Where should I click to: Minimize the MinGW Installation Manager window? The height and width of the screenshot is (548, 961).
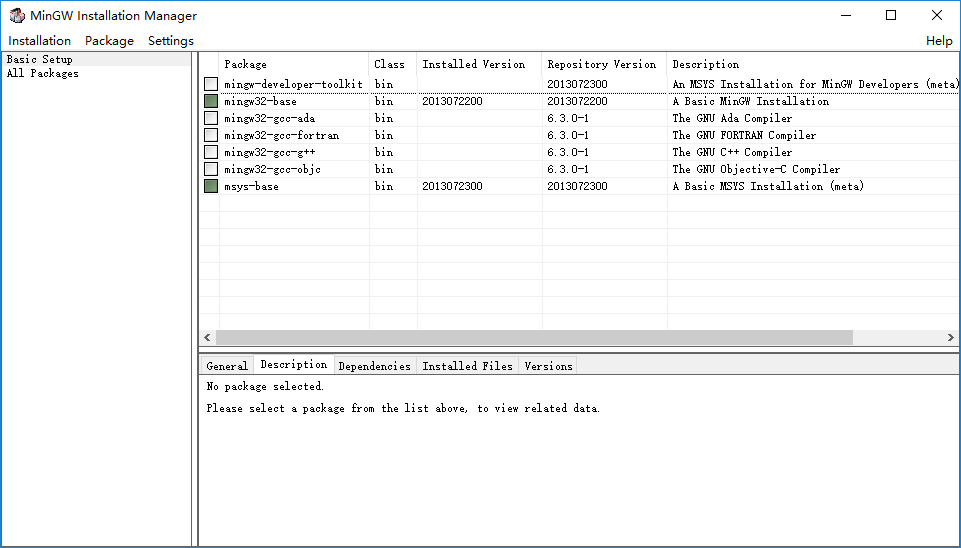[846, 15]
